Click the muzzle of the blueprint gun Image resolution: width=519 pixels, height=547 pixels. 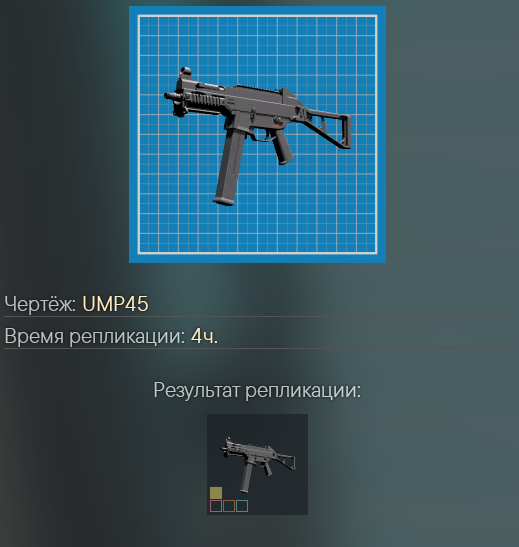170,96
